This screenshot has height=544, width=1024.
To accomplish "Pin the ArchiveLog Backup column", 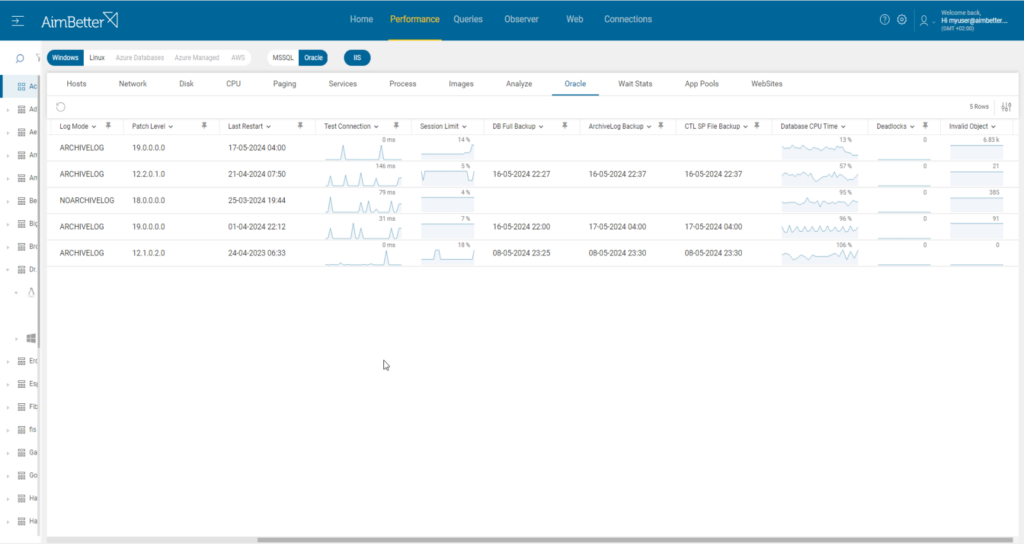I will click(x=661, y=125).
